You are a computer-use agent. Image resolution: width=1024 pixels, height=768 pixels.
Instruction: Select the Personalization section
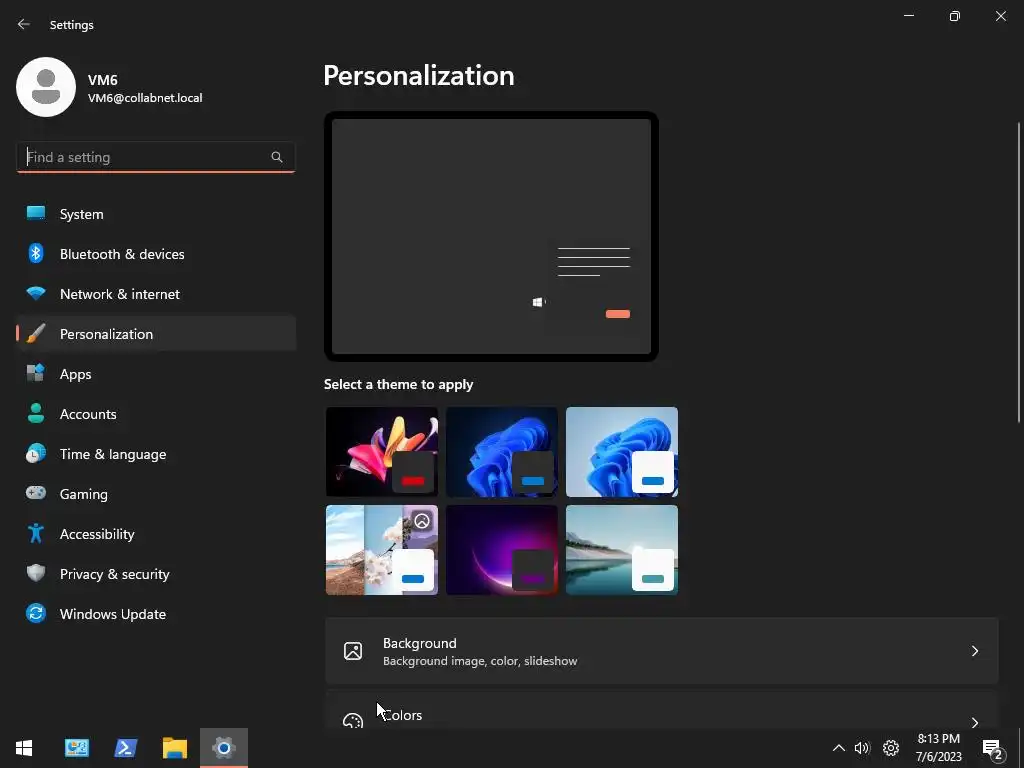pyautogui.click(x=155, y=334)
